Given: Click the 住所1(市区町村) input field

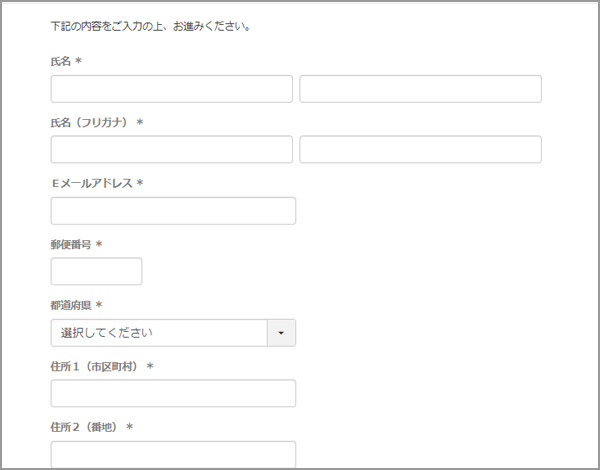Looking at the screenshot, I should [173, 393].
